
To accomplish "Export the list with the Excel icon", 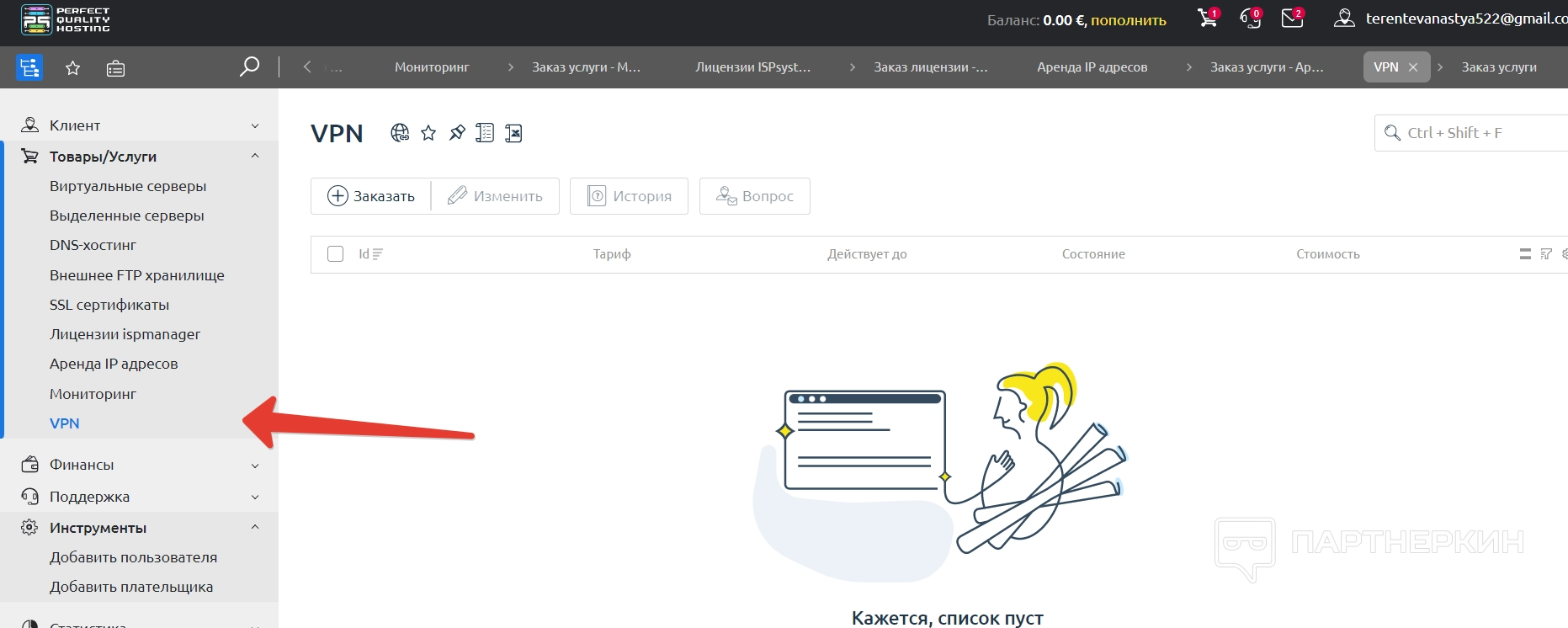I will tap(513, 133).
